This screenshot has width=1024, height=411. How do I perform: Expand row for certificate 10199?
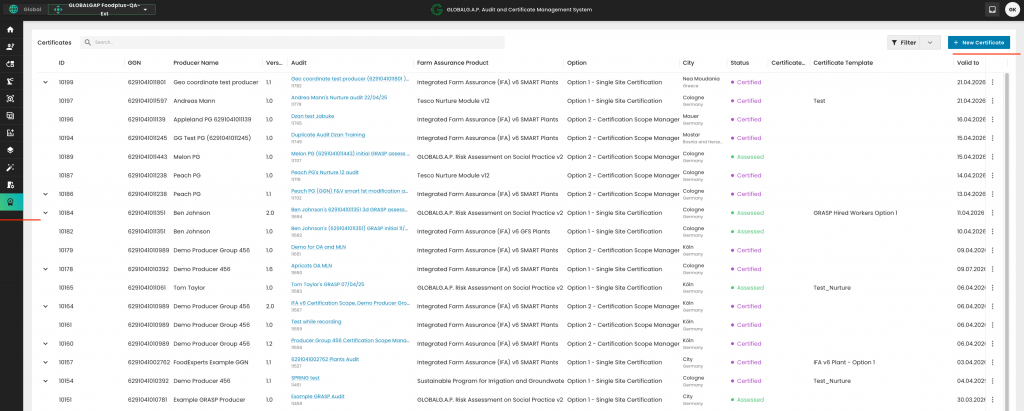[45, 82]
